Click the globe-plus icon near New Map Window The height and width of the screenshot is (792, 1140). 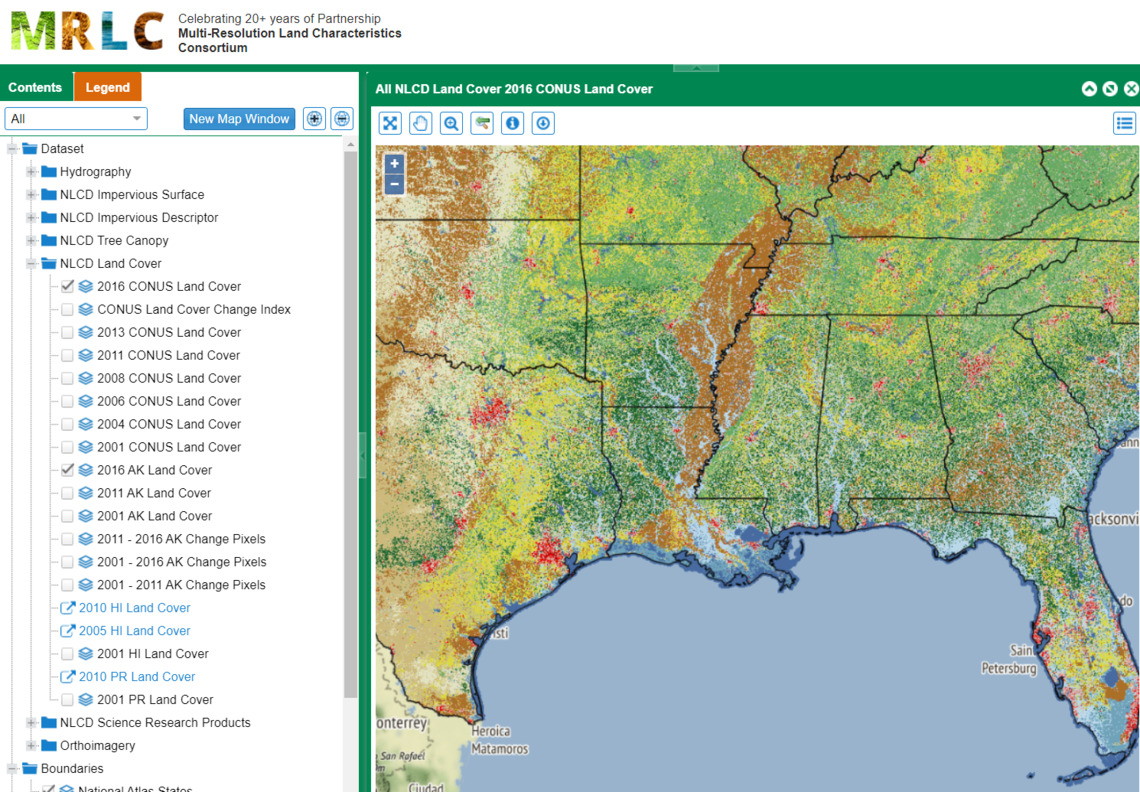point(314,118)
